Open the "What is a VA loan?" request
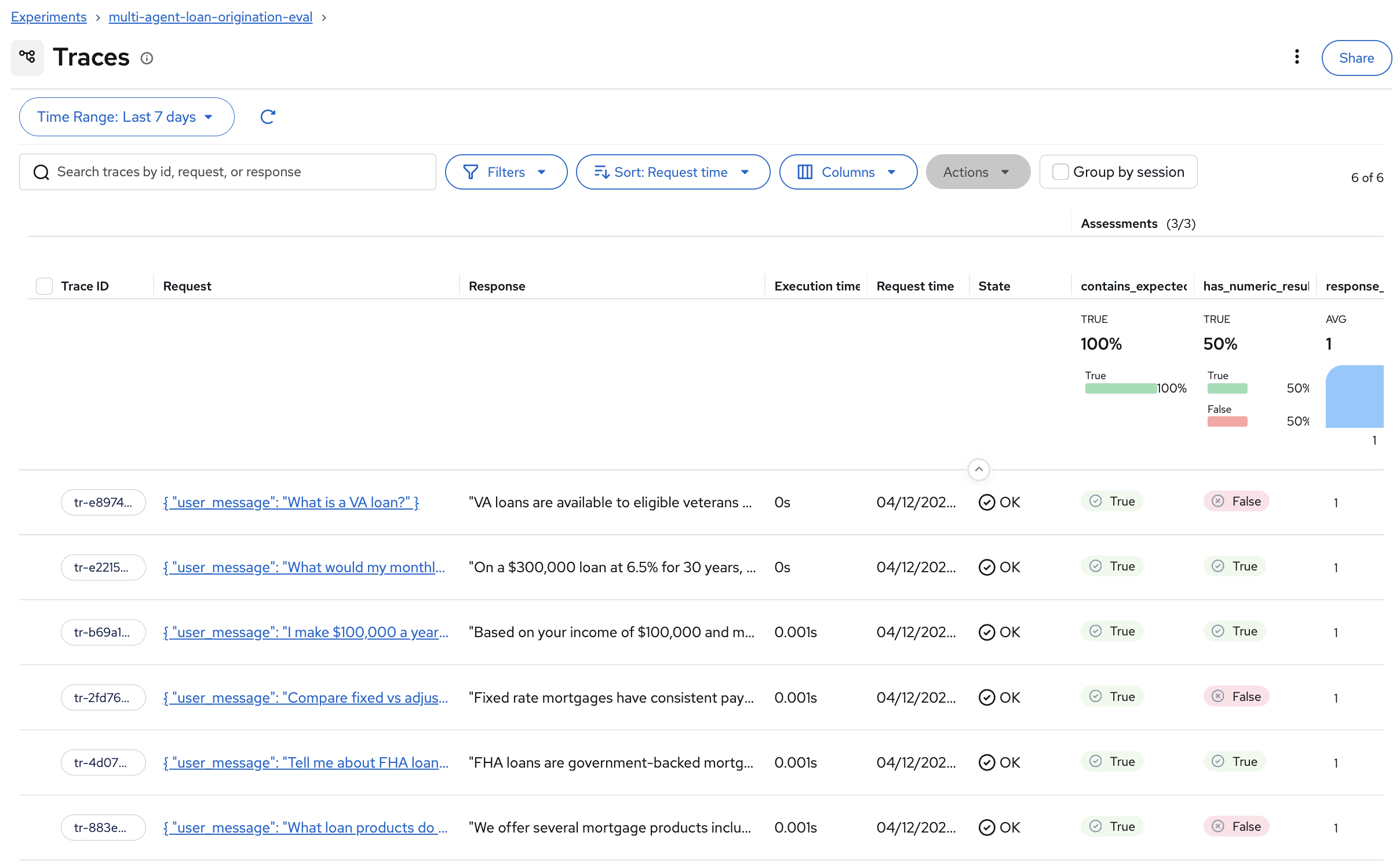 [291, 502]
